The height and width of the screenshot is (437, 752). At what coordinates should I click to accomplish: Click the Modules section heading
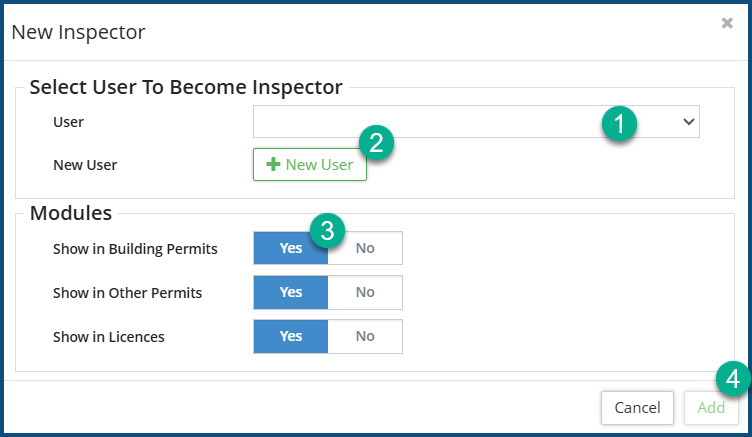71,212
